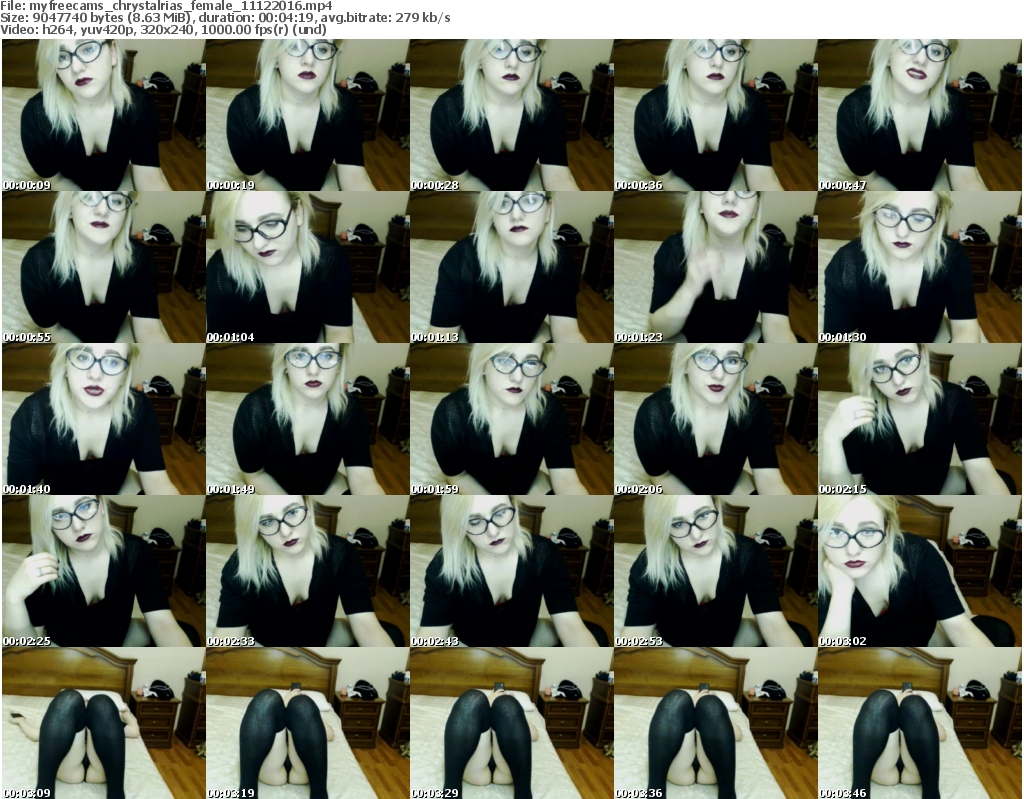Open the frame timestamped 00:02:06
1024x799 pixels.
[714, 420]
